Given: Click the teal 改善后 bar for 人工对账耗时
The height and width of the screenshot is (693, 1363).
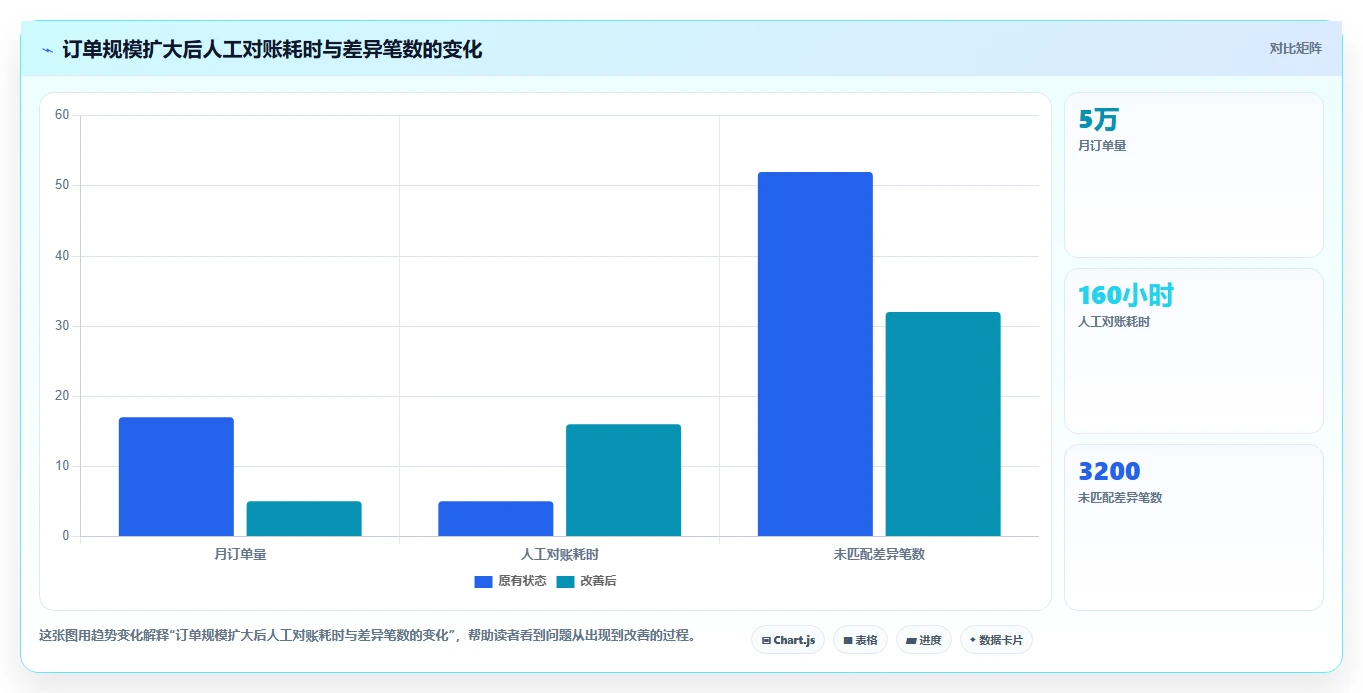Looking at the screenshot, I should click(x=623, y=480).
